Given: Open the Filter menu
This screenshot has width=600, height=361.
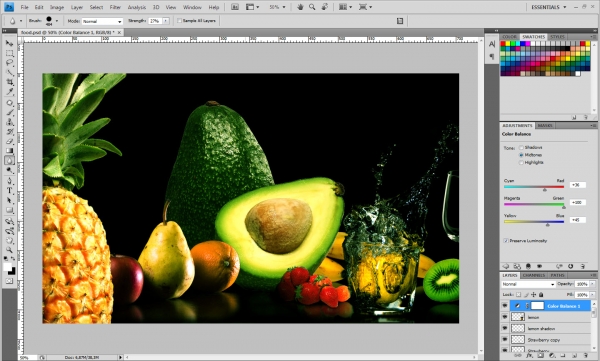Looking at the screenshot, I should pos(115,7).
